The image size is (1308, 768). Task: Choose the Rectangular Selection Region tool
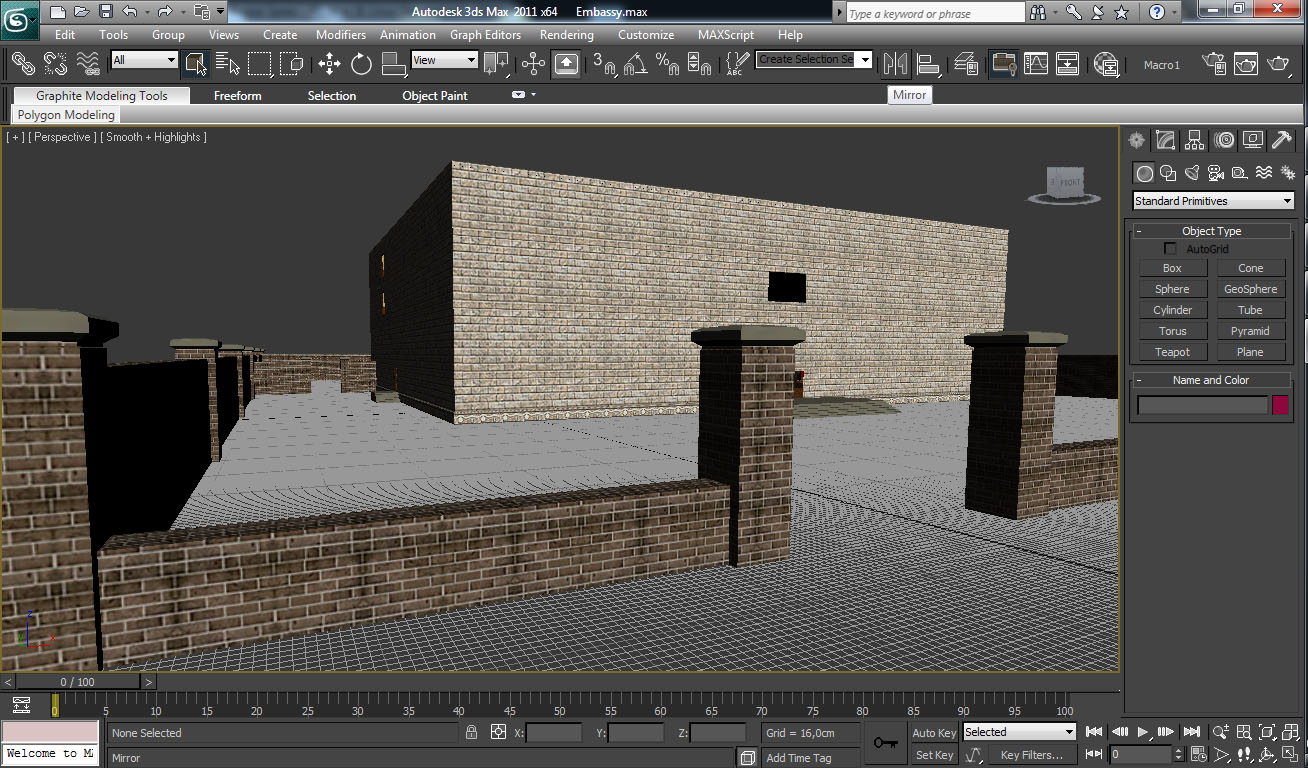(x=260, y=64)
